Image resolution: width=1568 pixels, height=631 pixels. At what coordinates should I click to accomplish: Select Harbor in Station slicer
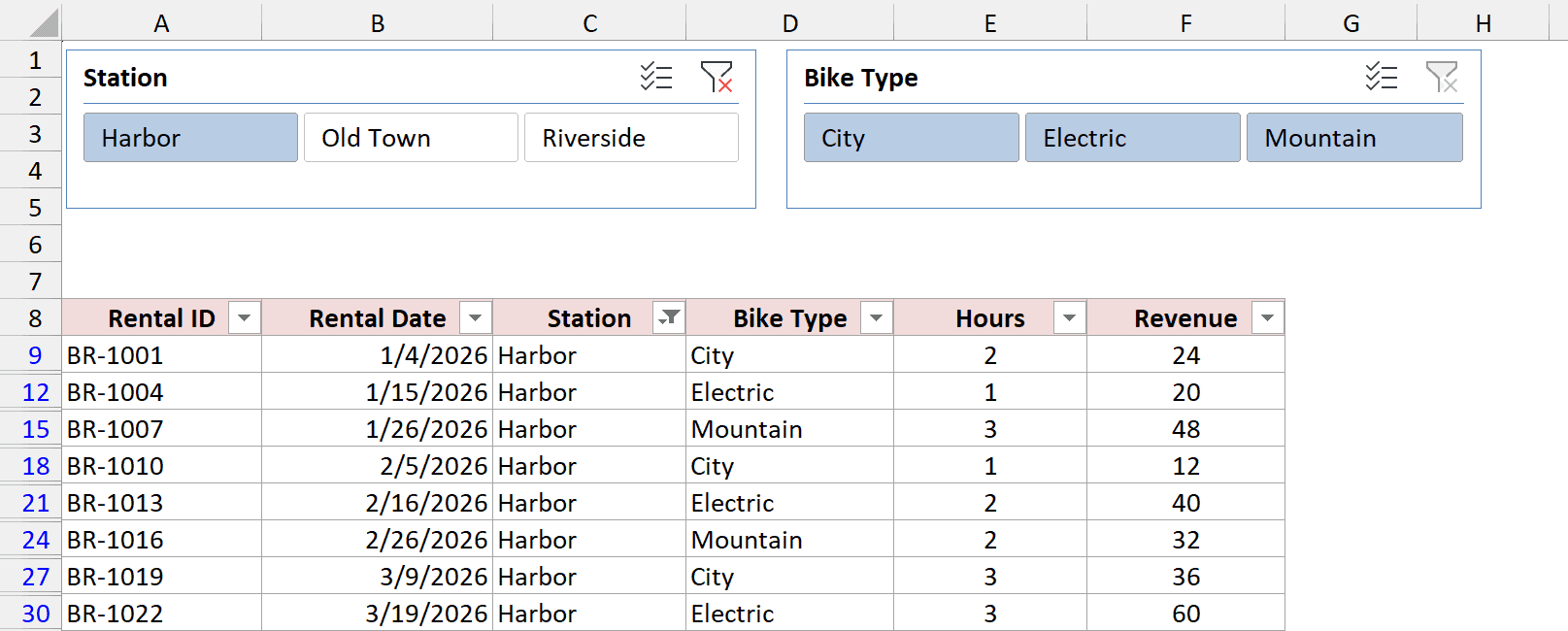click(190, 137)
